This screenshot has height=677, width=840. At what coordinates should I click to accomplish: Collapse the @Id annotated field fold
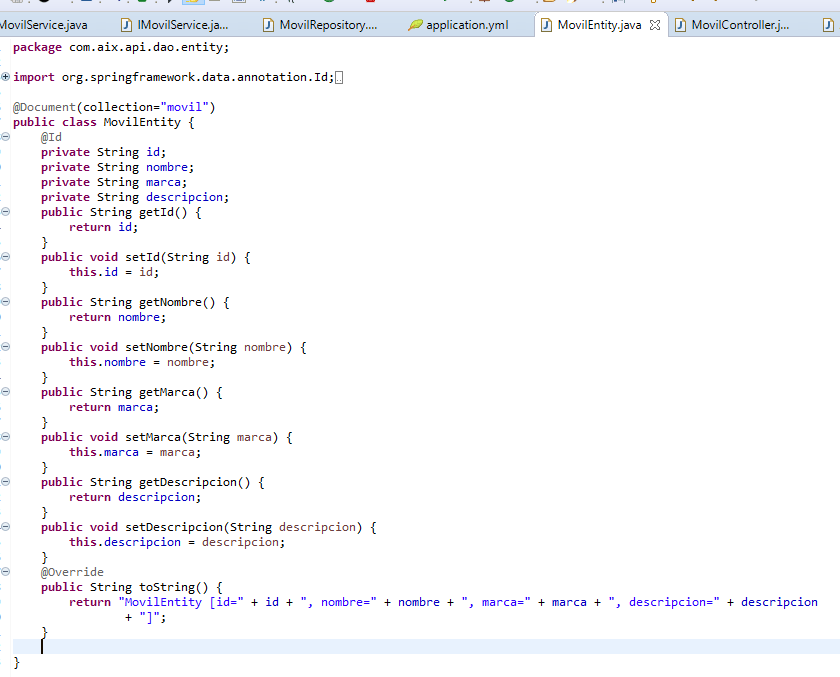[6, 137]
